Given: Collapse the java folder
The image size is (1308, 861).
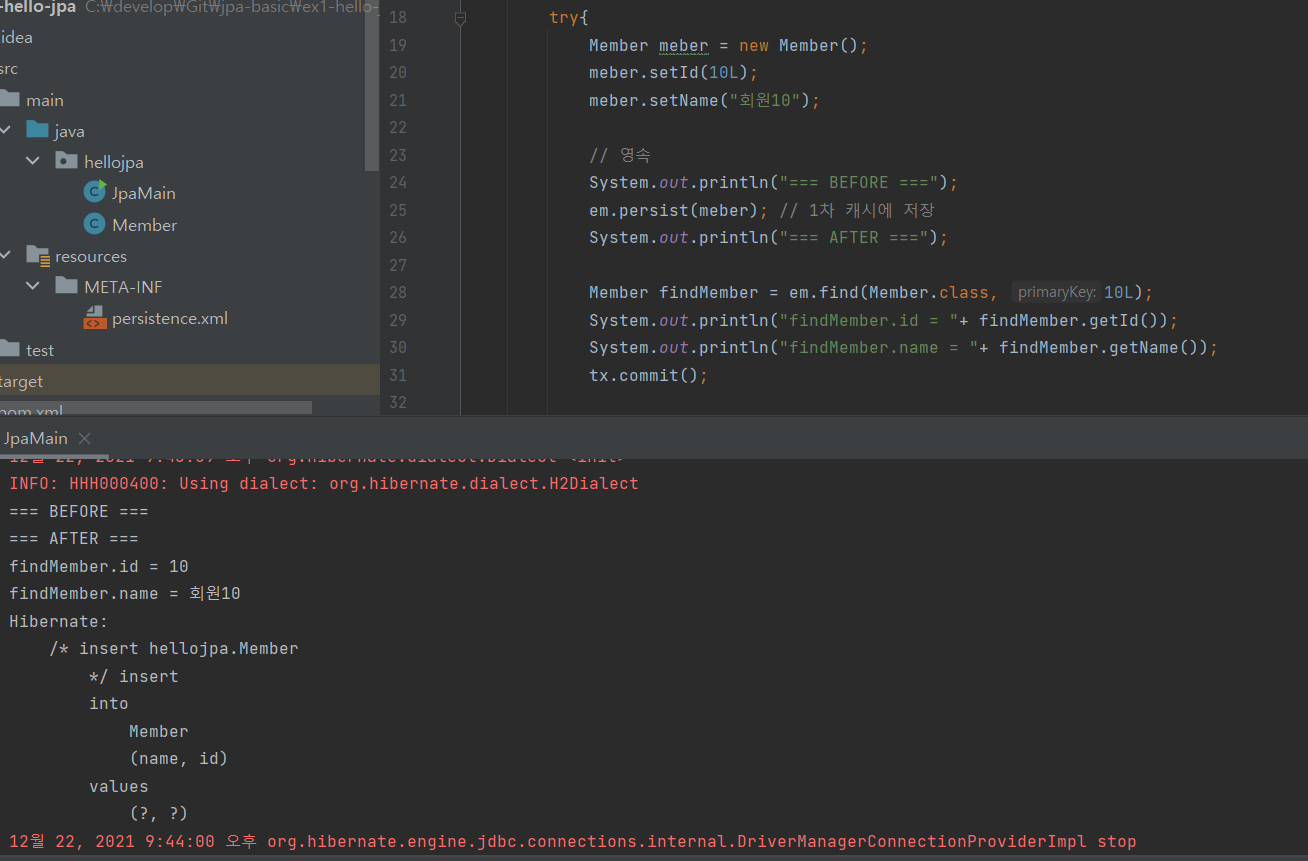Looking at the screenshot, I should [x=6, y=130].
